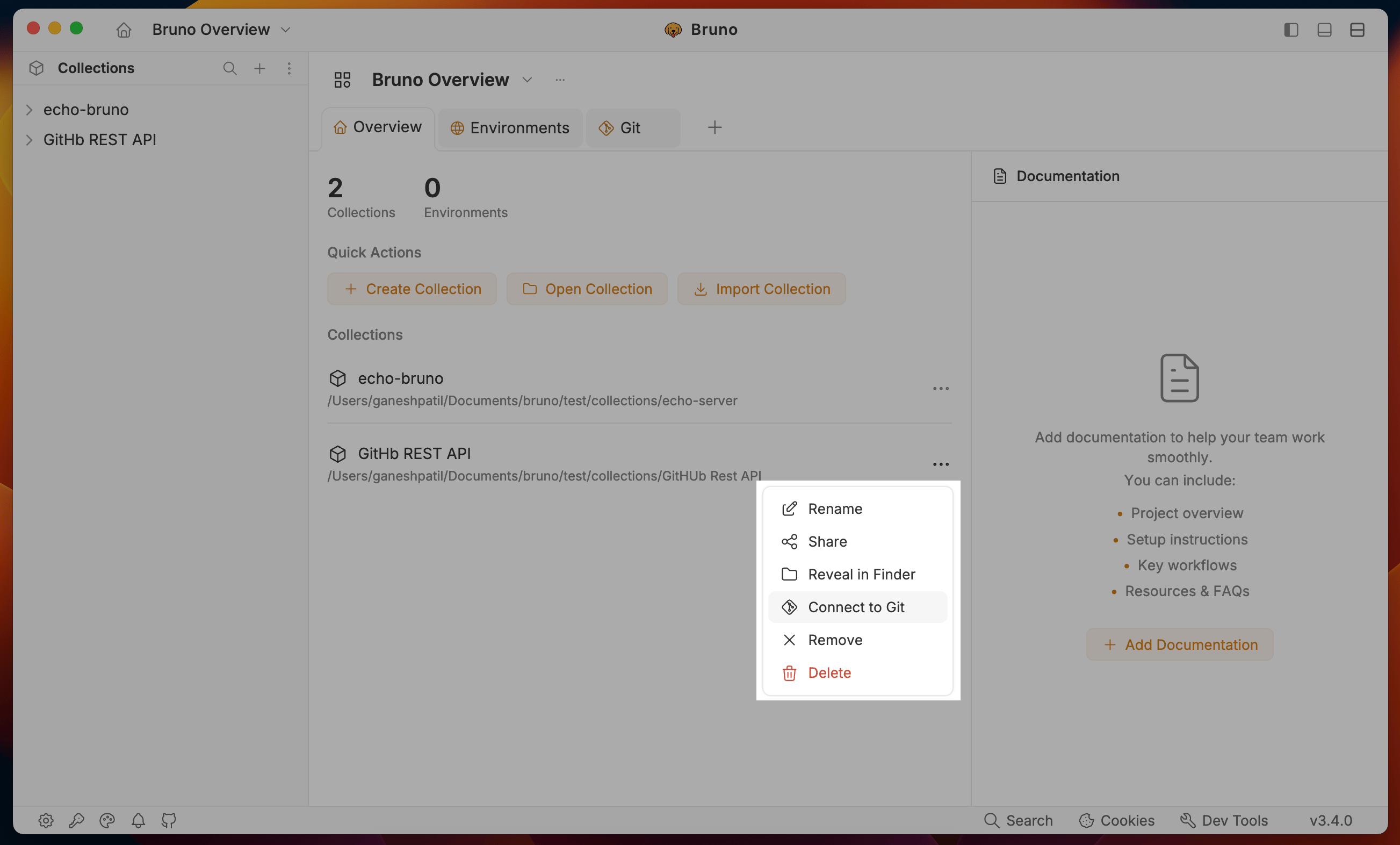Click the GitHb REST API cube icon
The height and width of the screenshot is (845, 1400).
[337, 454]
